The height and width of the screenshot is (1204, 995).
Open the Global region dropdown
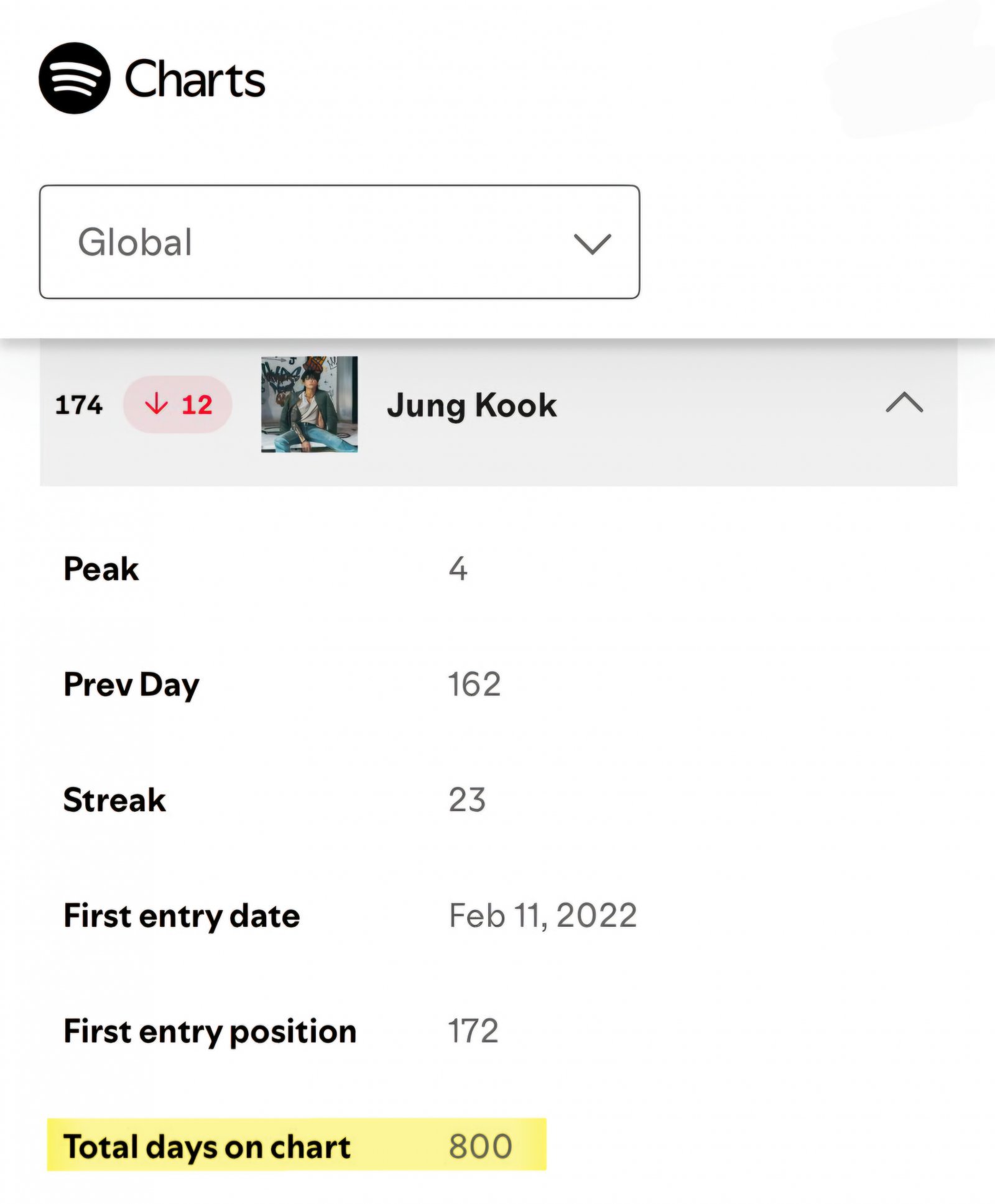tap(339, 242)
